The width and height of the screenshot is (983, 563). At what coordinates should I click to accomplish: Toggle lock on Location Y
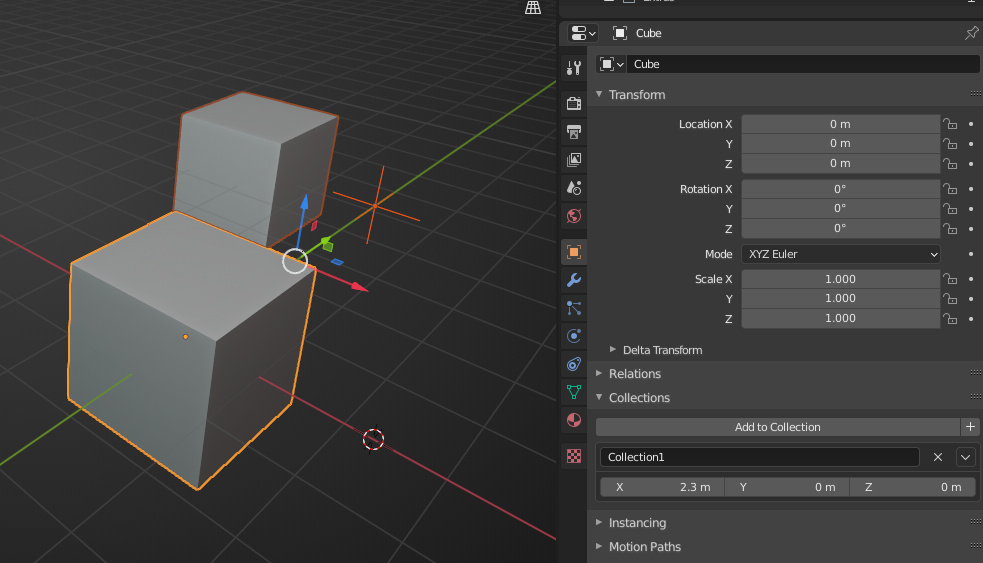point(950,144)
